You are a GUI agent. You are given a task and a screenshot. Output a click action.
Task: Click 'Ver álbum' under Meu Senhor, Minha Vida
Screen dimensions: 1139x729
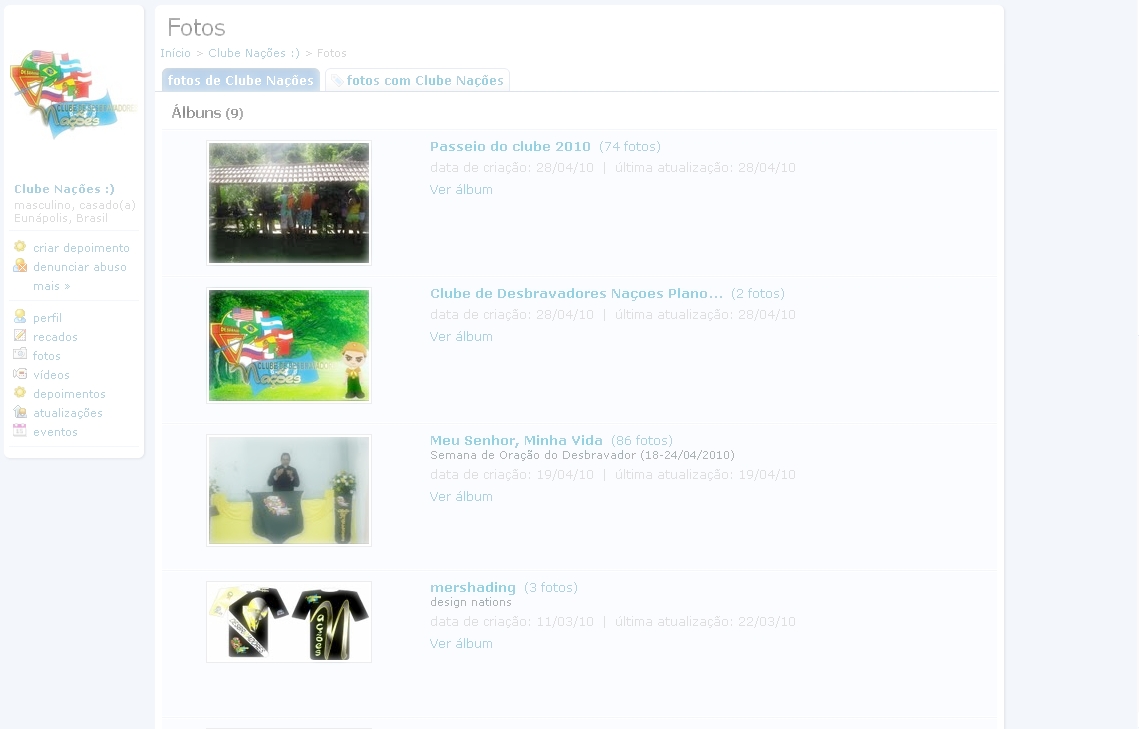point(461,497)
